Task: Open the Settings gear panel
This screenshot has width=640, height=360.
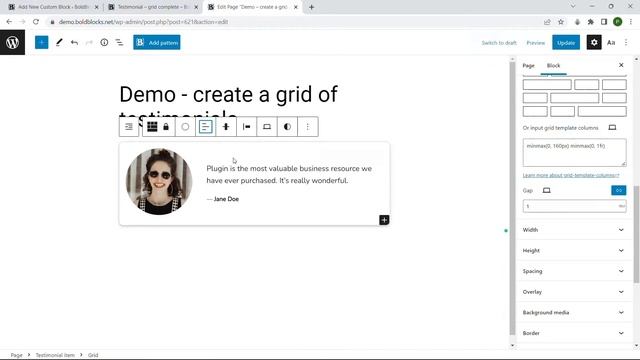Action: (x=594, y=42)
